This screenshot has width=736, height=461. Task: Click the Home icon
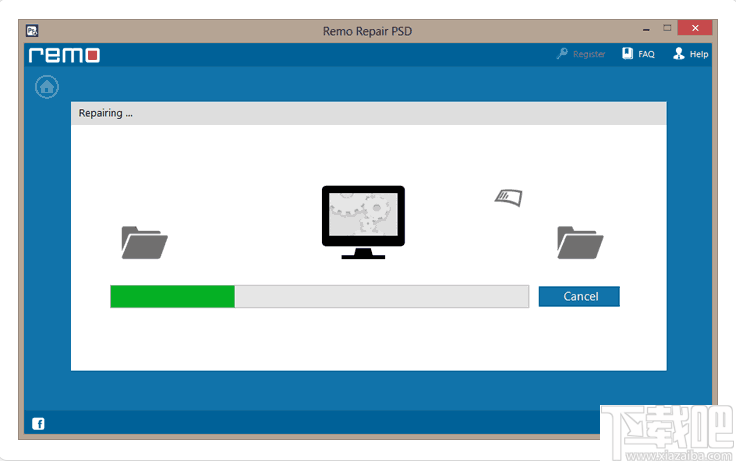point(46,87)
